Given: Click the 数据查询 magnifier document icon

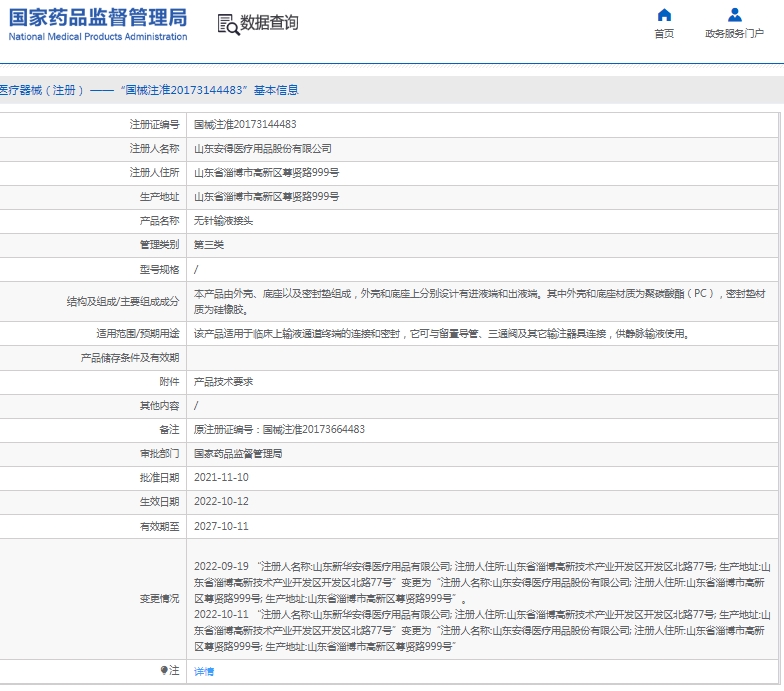Looking at the screenshot, I should [228, 24].
